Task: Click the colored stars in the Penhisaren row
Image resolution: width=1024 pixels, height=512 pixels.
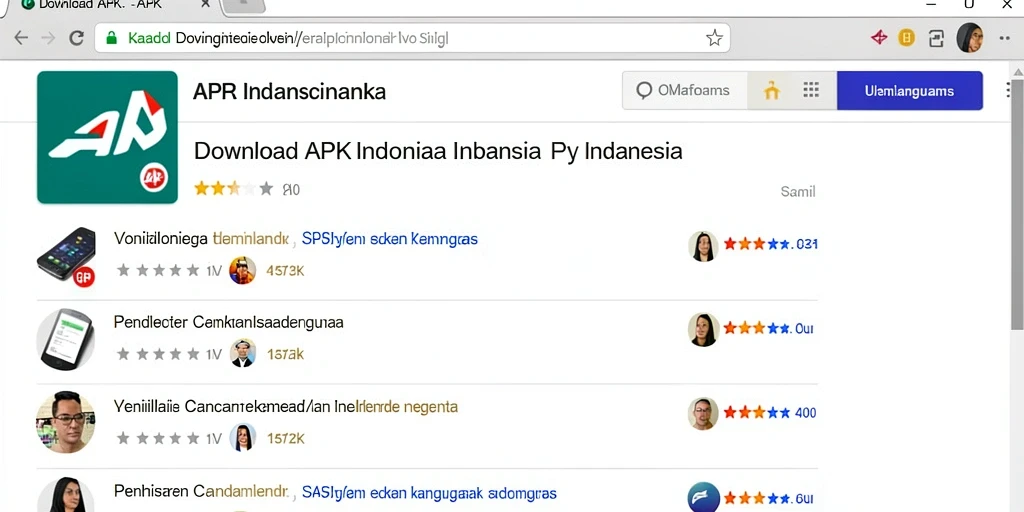Action: 756,497
